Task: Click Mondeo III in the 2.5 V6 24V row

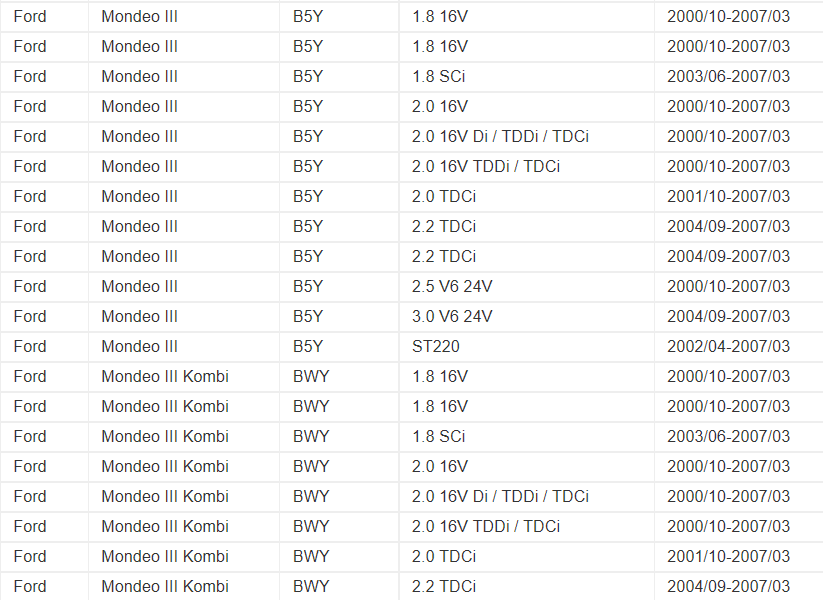Action: 140,286
